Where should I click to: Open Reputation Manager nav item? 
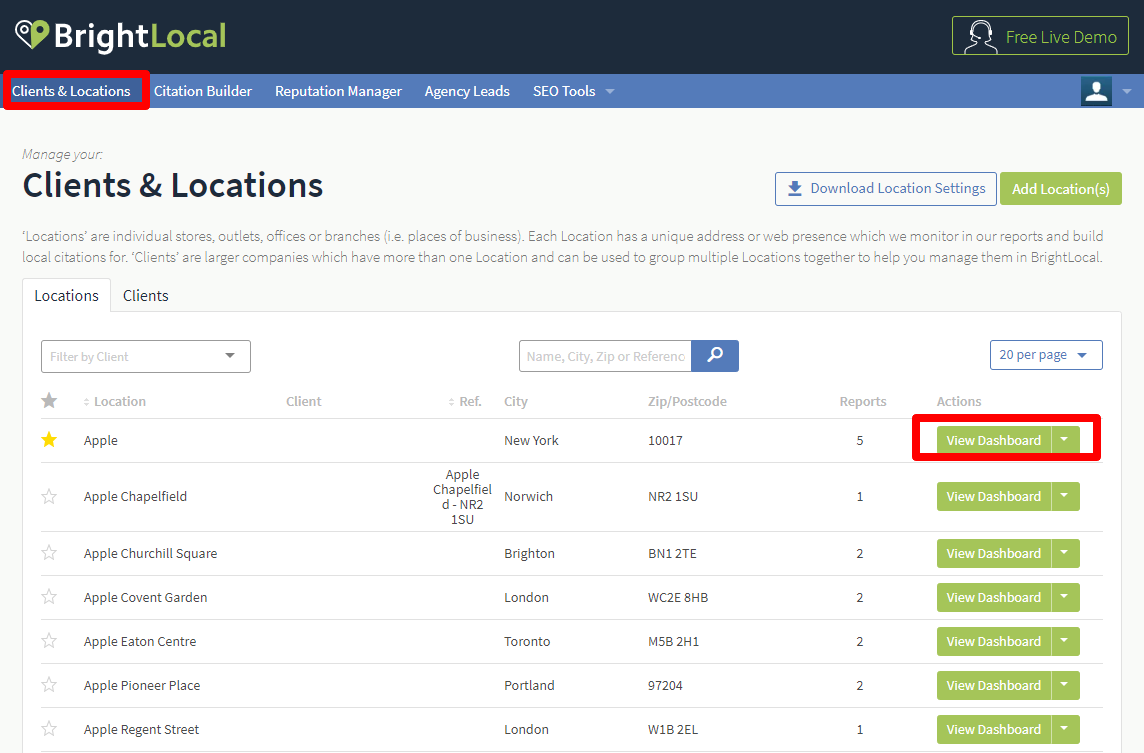(x=339, y=91)
